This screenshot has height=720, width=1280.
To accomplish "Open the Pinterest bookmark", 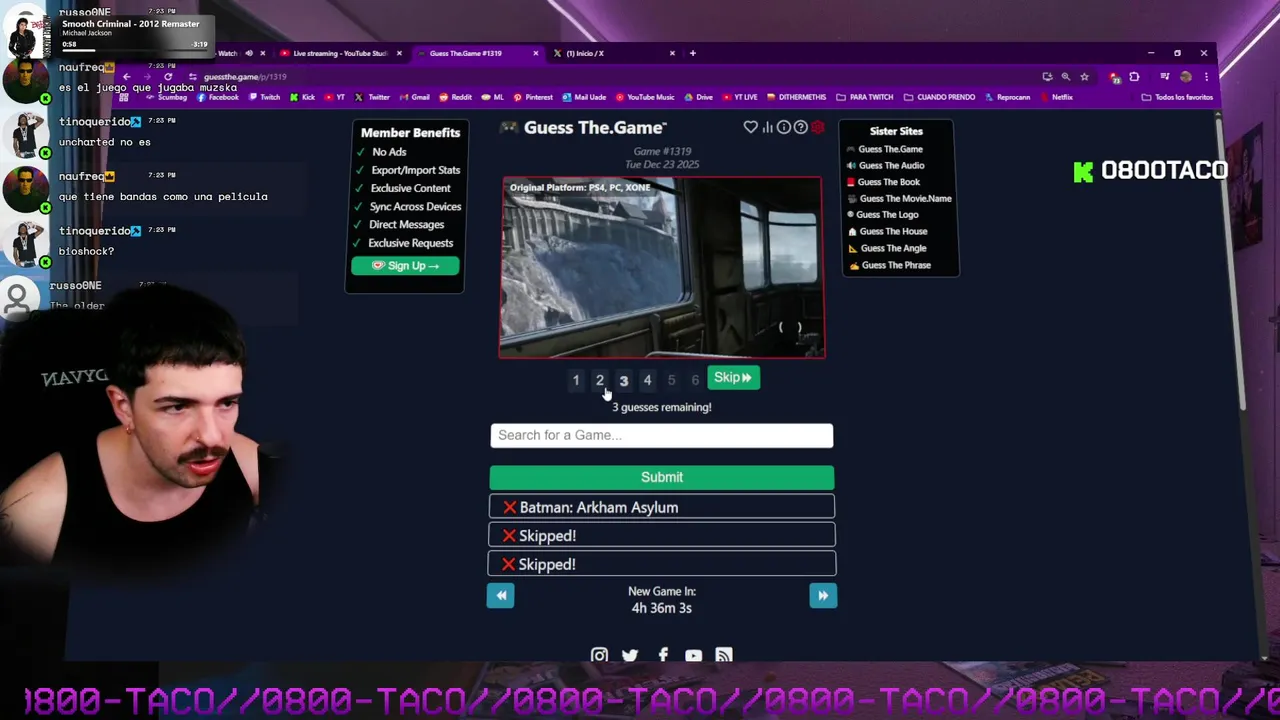I will [x=533, y=97].
